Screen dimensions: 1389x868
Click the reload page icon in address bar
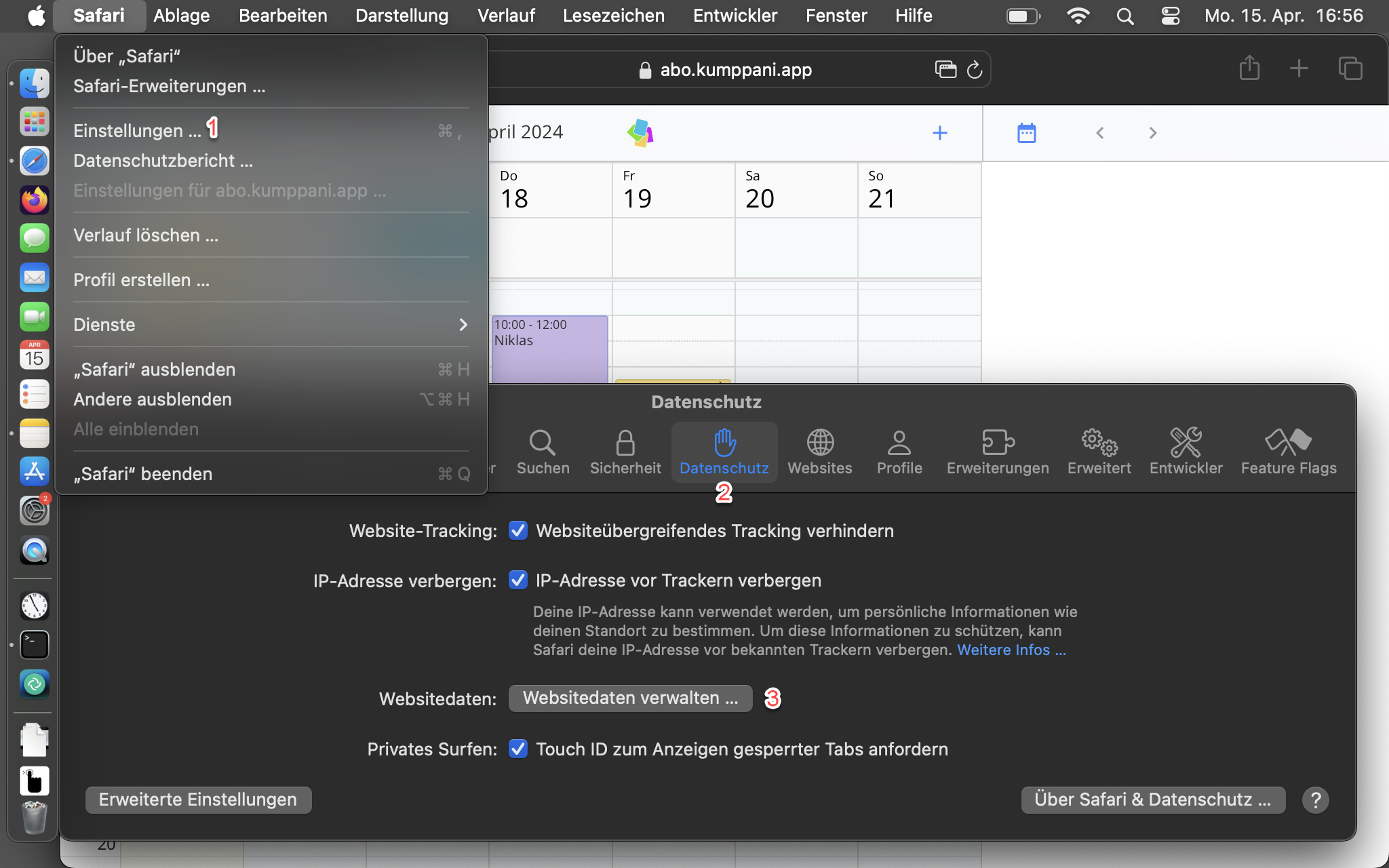click(x=975, y=69)
